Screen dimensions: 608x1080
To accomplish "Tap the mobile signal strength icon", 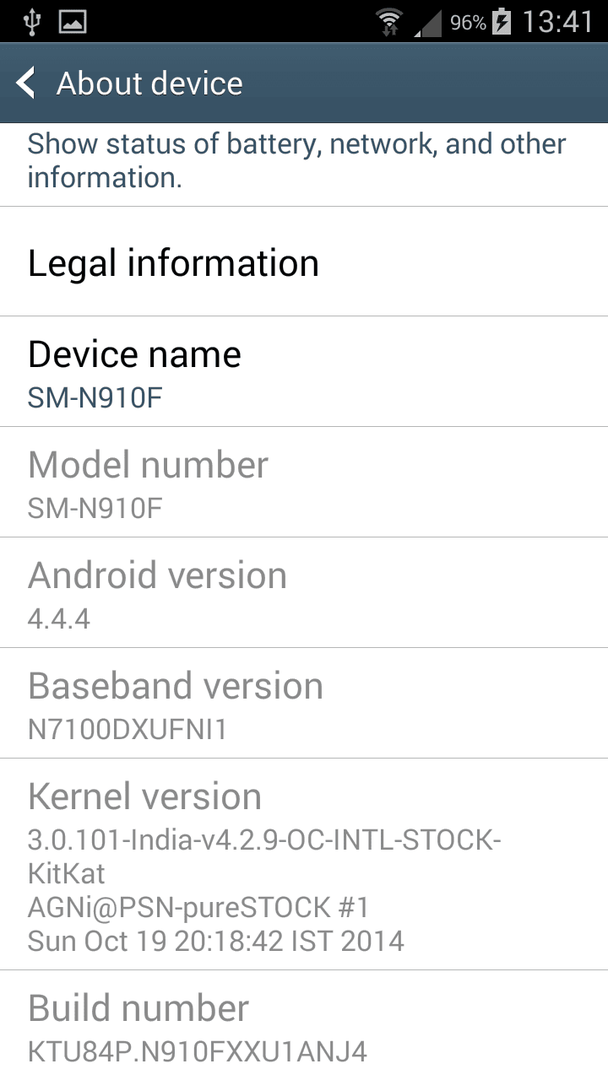I will [x=428, y=23].
